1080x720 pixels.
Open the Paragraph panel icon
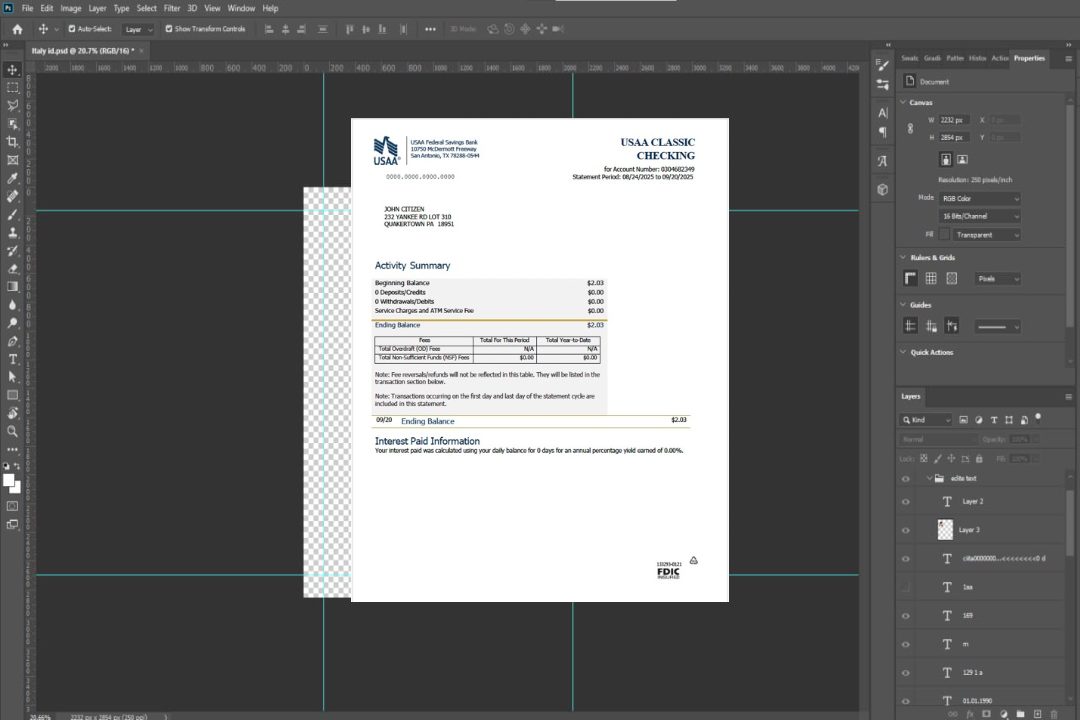(883, 132)
